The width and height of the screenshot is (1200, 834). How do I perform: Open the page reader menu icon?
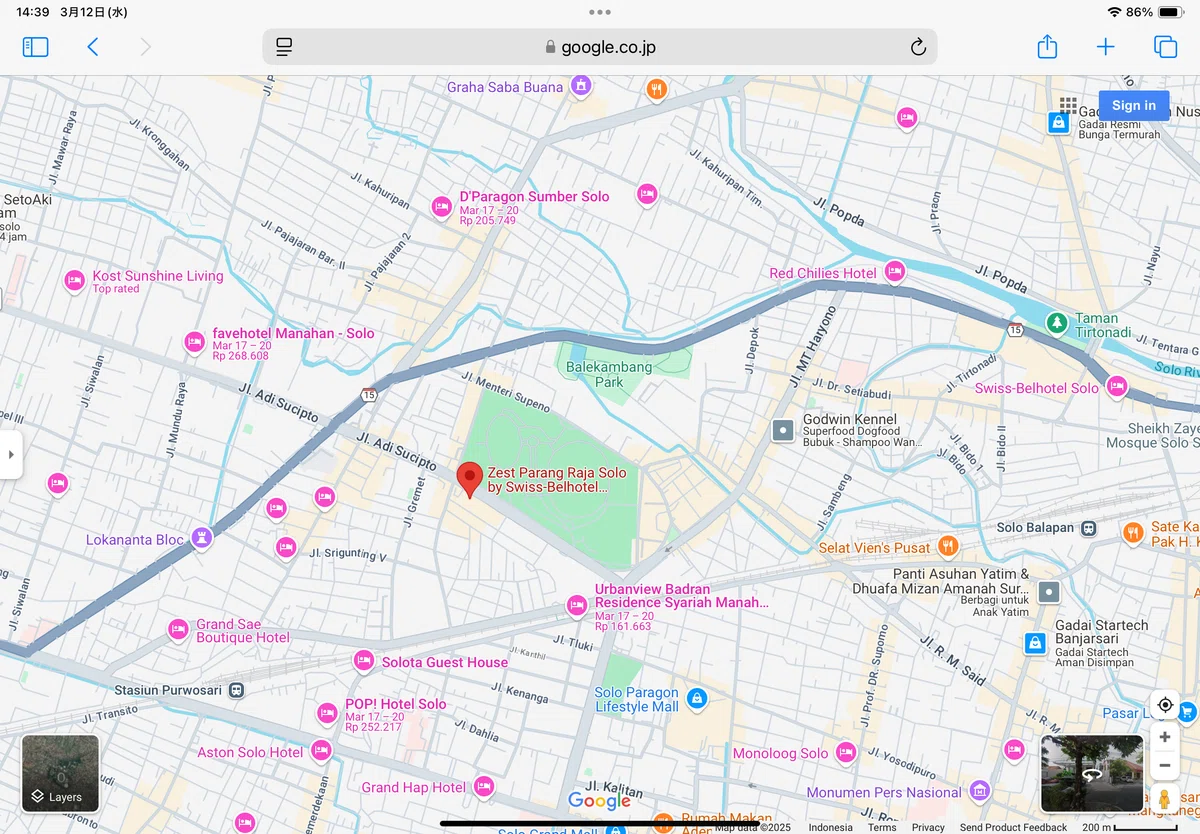(x=284, y=47)
